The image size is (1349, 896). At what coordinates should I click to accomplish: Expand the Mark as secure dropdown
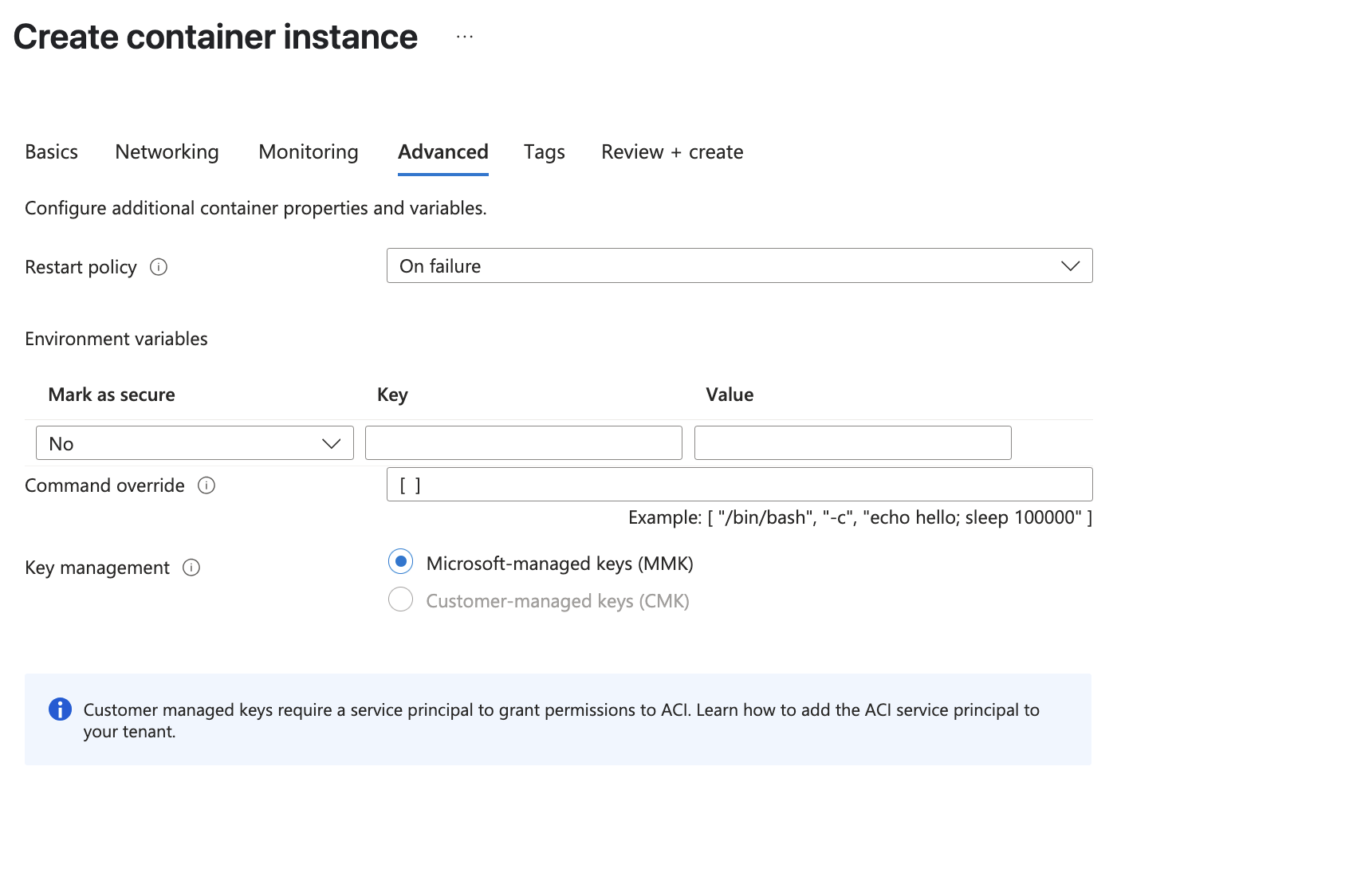pos(195,443)
